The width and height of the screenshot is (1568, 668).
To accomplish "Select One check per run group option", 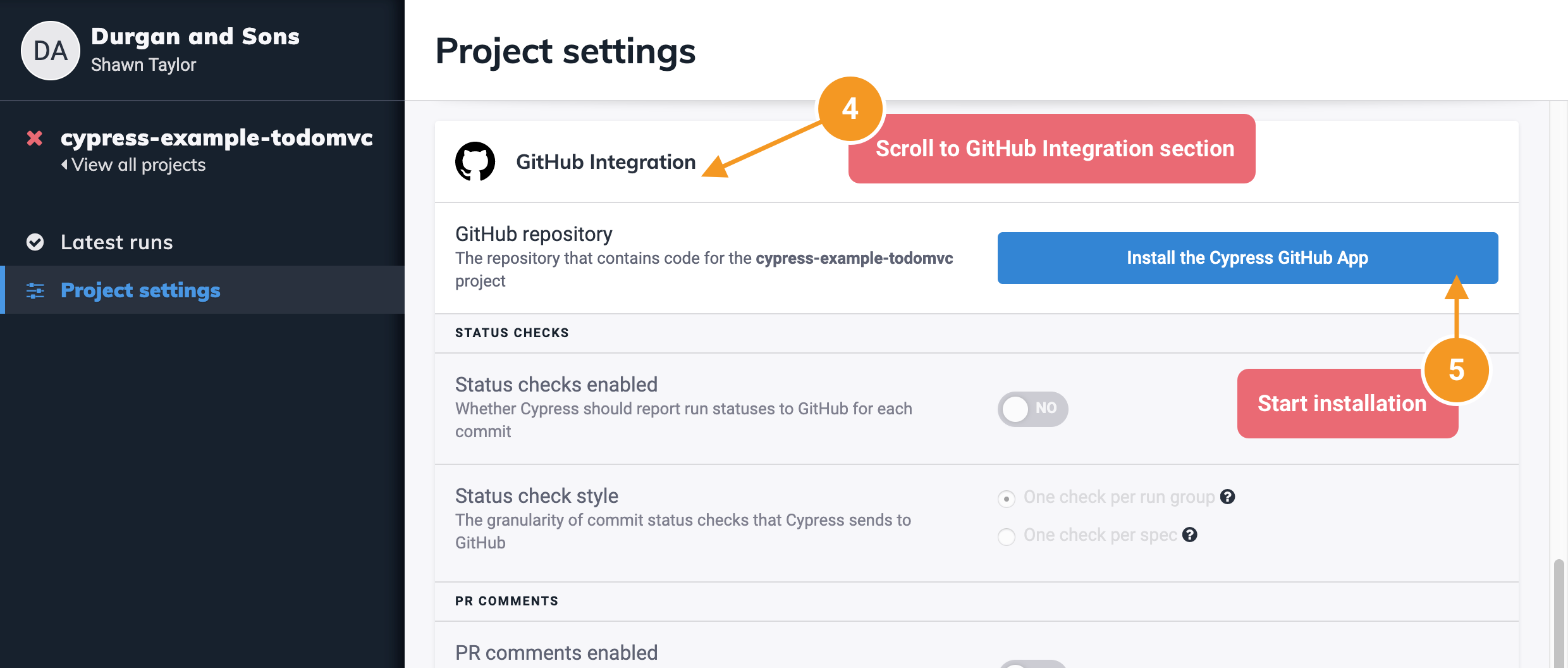I will click(1006, 498).
